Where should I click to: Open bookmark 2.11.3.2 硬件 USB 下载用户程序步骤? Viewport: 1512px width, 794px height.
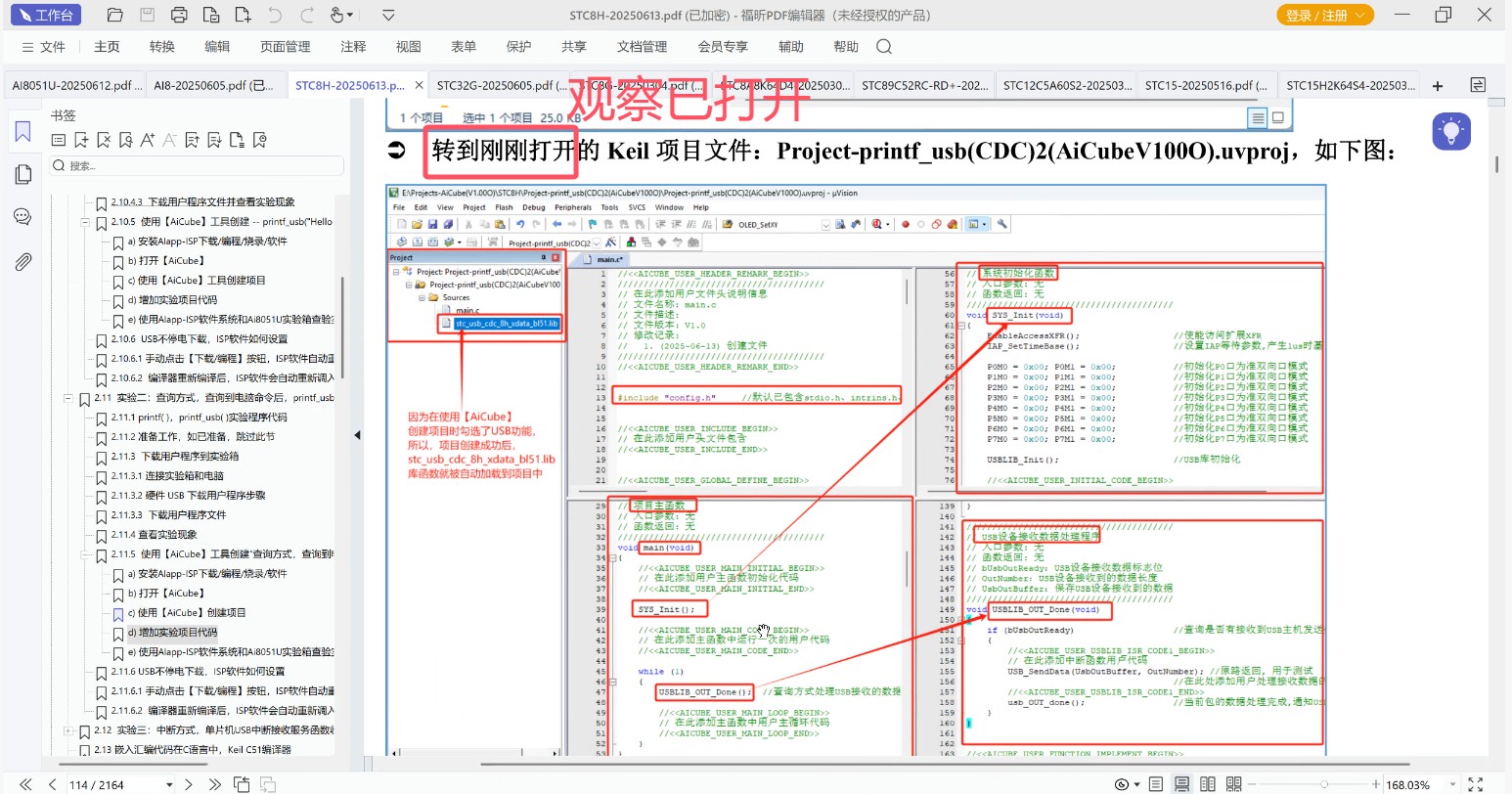[x=188, y=496]
